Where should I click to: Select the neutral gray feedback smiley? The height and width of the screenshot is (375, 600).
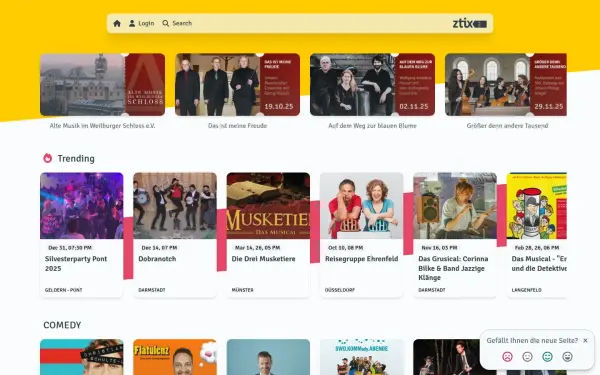527,357
